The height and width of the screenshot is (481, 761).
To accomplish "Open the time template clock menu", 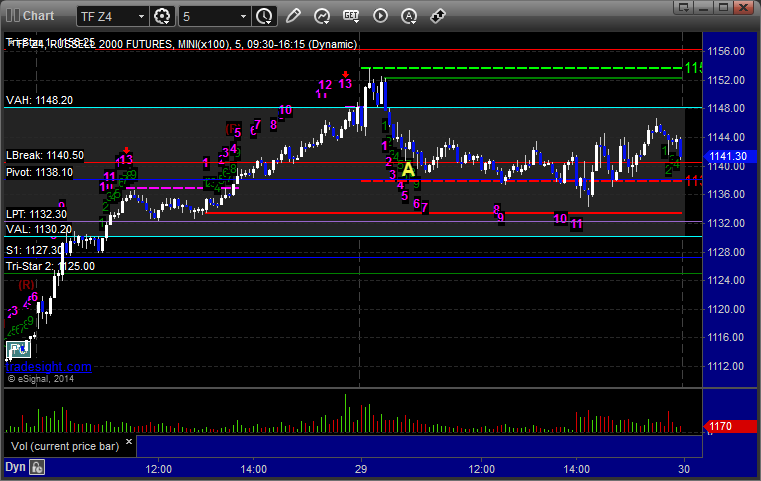I will click(x=265, y=17).
